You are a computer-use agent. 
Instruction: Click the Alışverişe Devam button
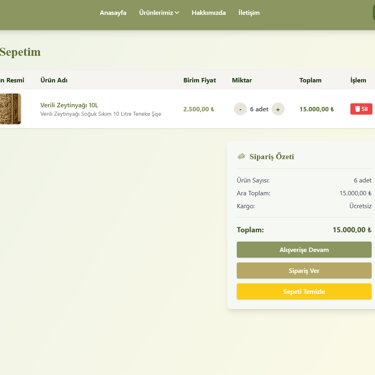[x=304, y=250]
